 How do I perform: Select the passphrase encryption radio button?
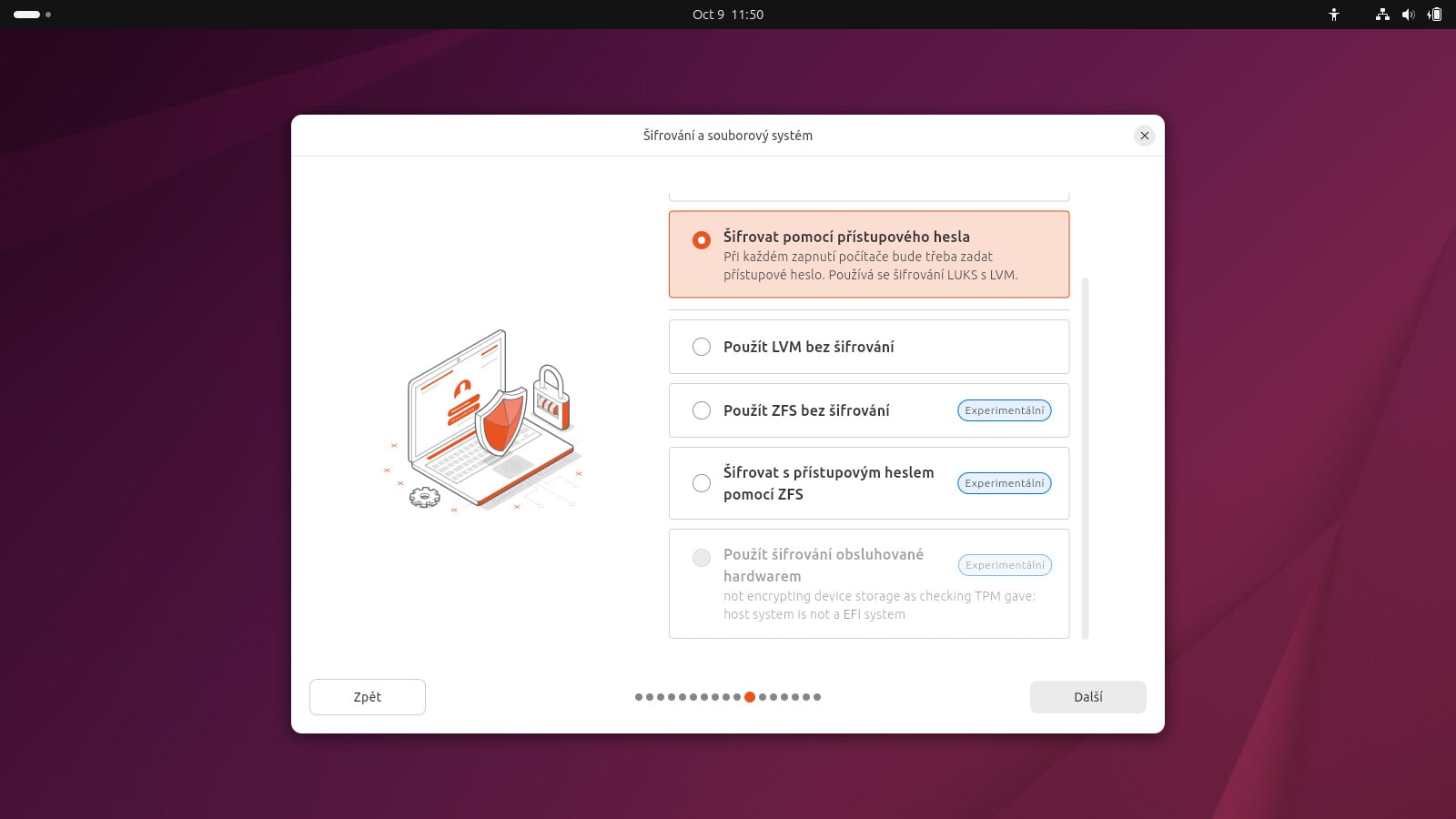(x=702, y=240)
